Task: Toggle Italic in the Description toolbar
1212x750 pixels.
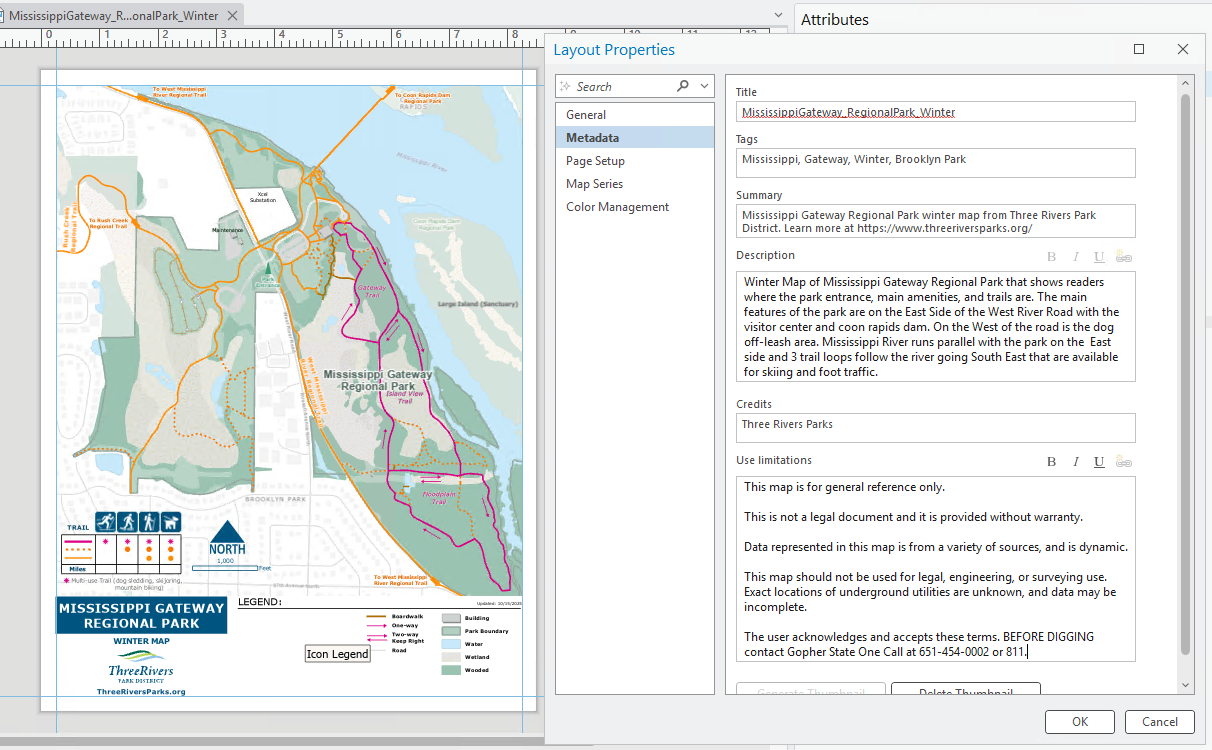Action: click(1076, 257)
